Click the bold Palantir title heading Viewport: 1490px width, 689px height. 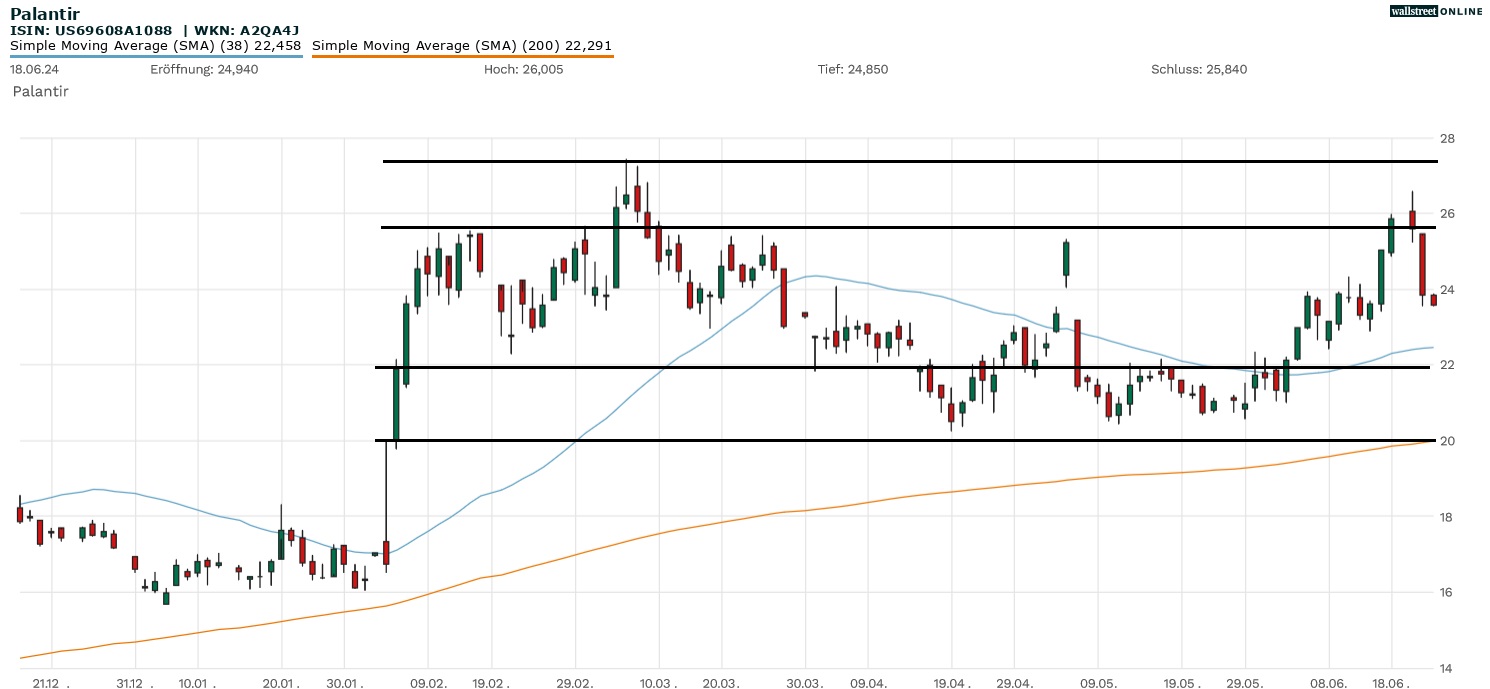click(x=45, y=14)
